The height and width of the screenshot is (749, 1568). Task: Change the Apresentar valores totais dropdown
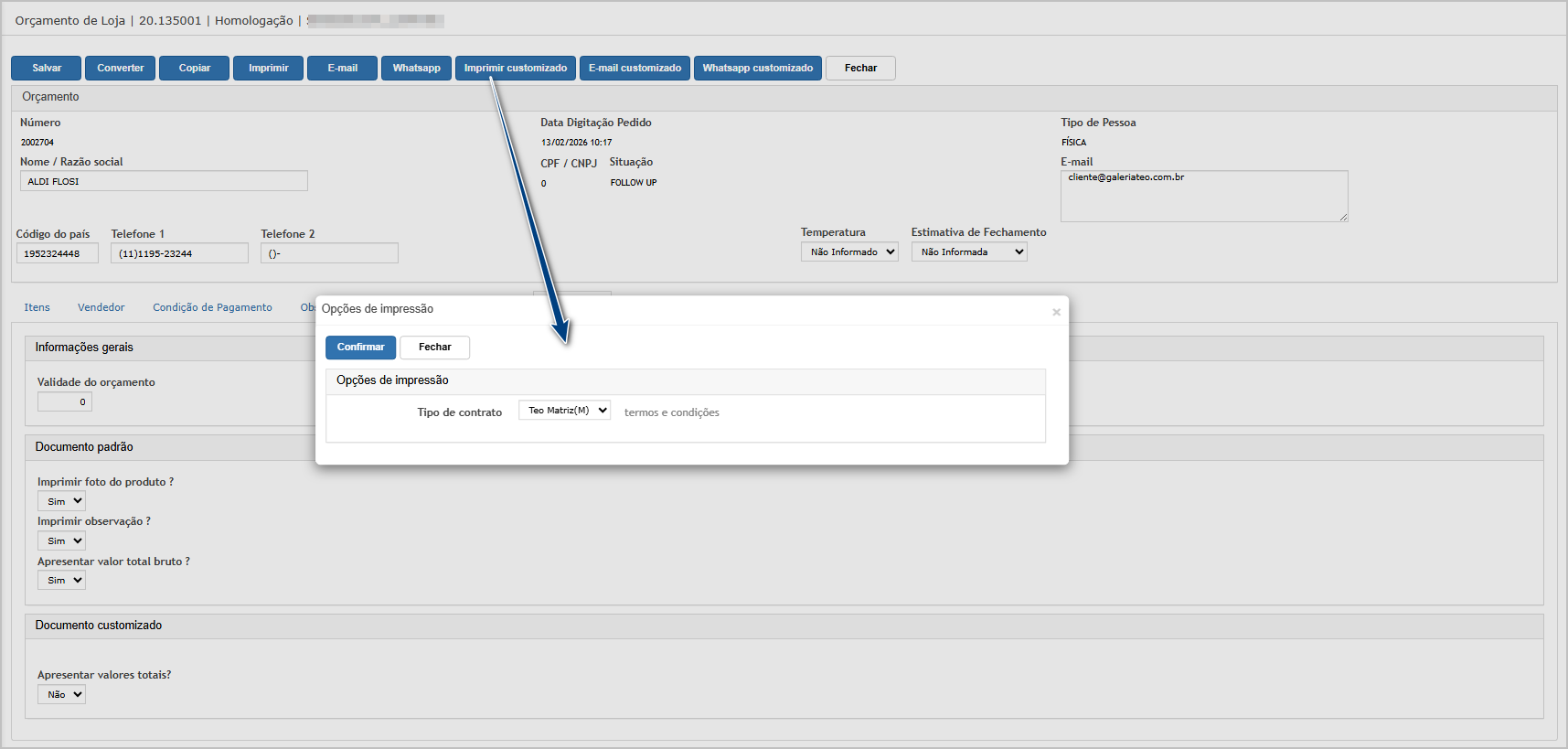point(61,695)
